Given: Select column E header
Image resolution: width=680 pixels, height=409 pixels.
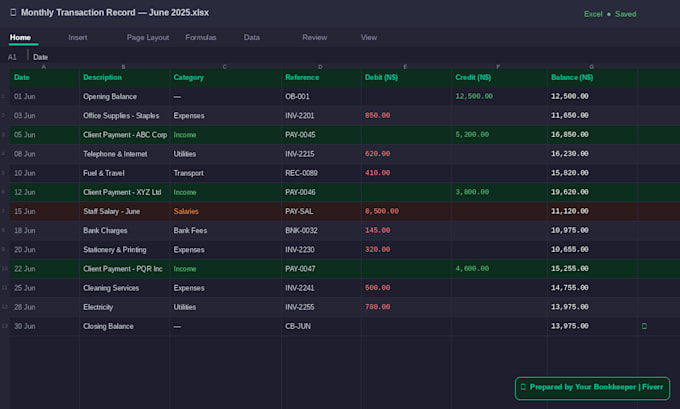Looking at the screenshot, I should click(x=405, y=66).
